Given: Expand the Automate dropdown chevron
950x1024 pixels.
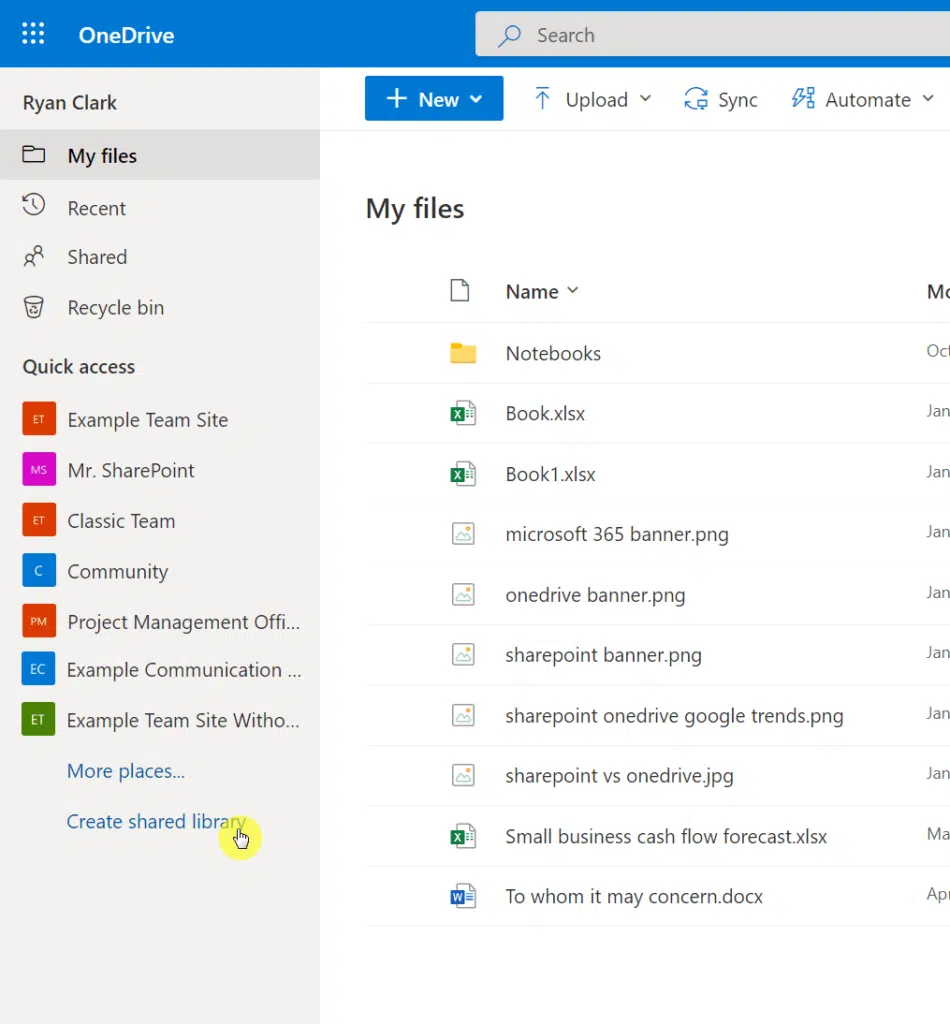Looking at the screenshot, I should click(x=928, y=99).
